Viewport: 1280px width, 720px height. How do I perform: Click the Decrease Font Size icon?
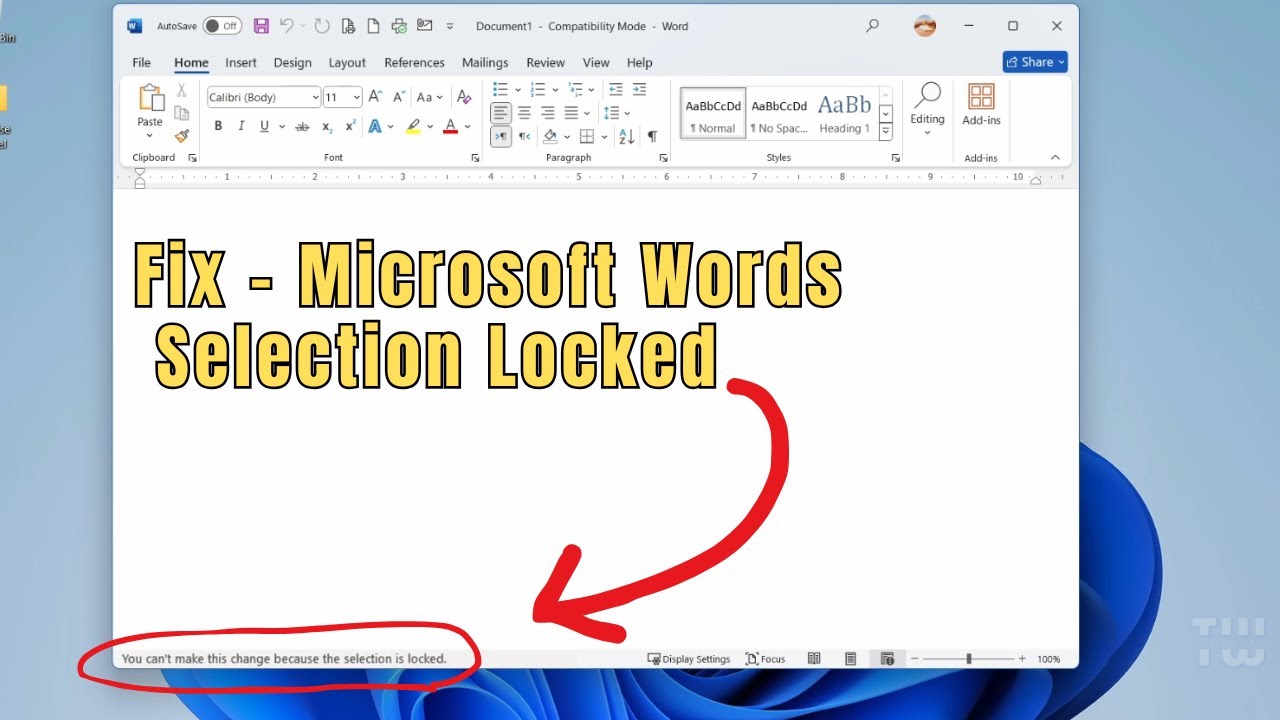pyautogui.click(x=399, y=97)
